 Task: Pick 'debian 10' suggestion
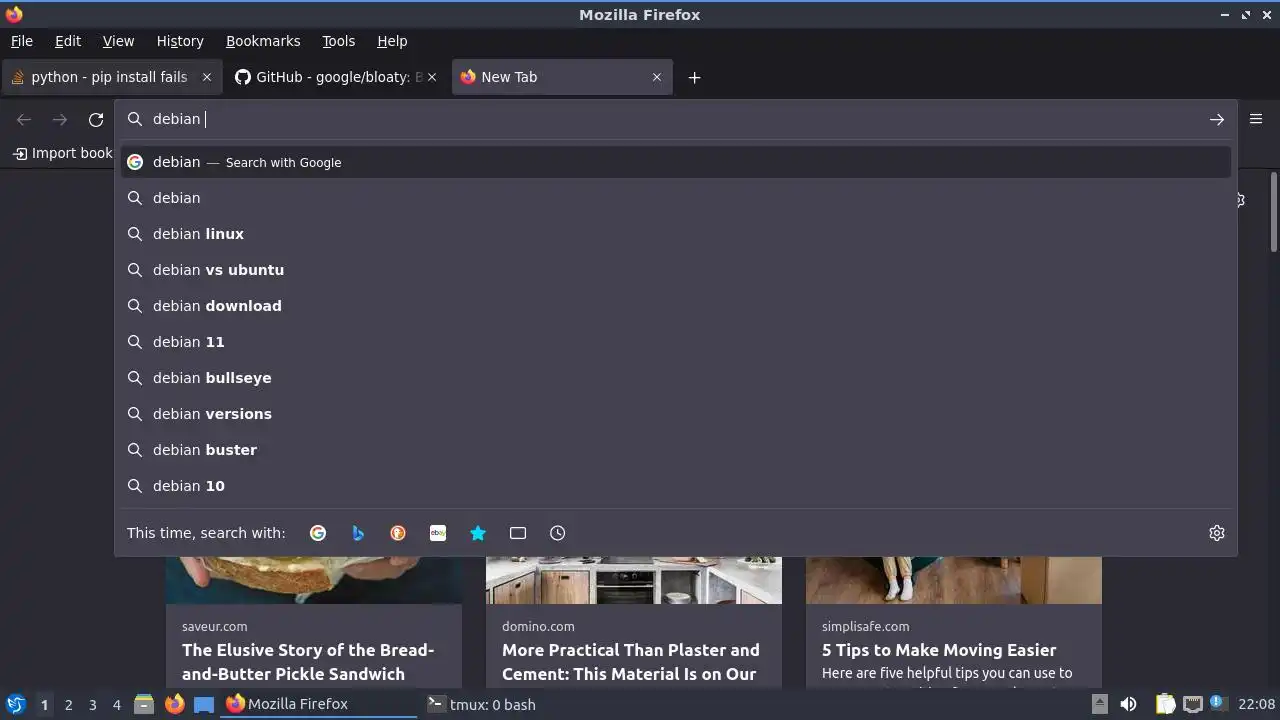click(x=676, y=486)
